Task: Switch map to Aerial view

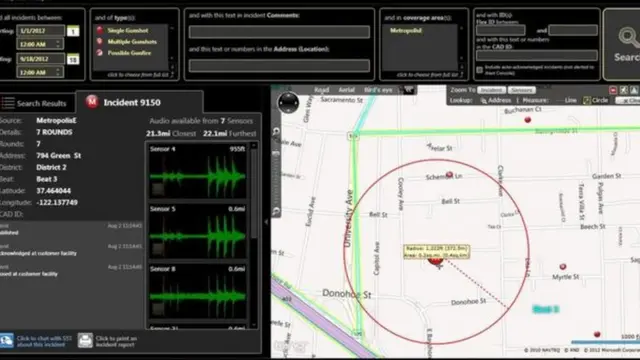Action: tap(346, 90)
